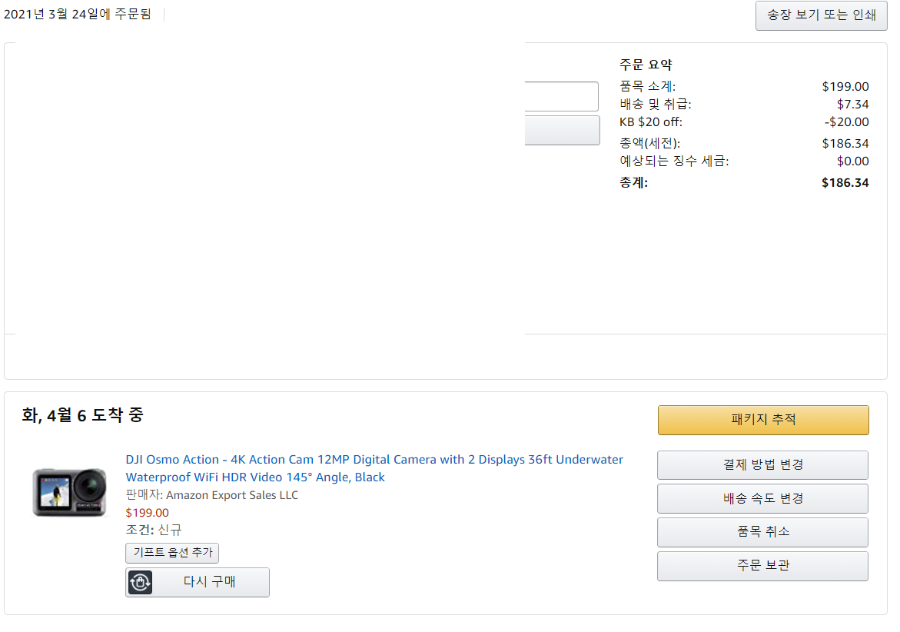Screen dimensions: 900x632
Task: Click the red $199.00 item price
Action: 148,513
